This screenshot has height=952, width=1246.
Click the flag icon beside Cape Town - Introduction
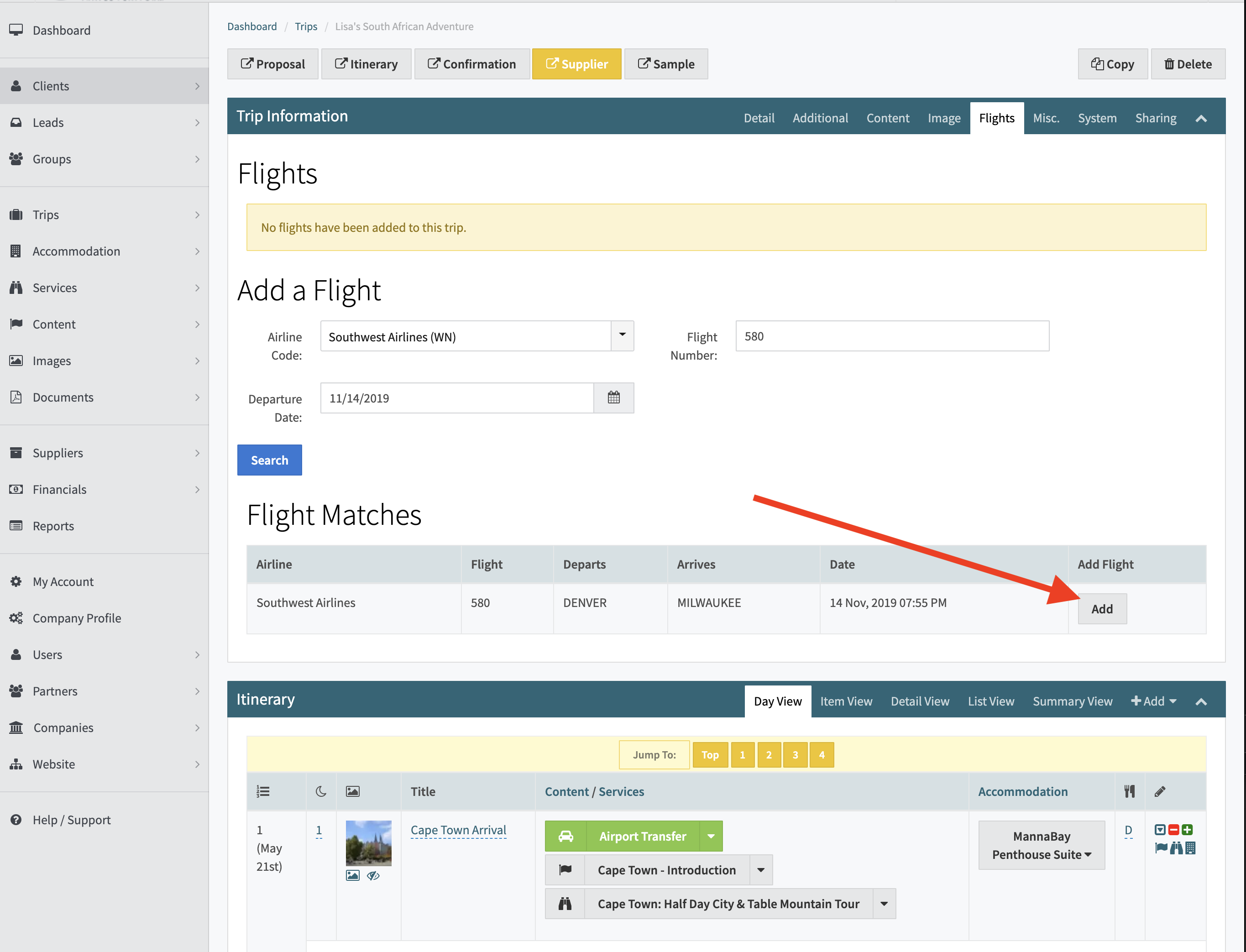(x=565, y=870)
